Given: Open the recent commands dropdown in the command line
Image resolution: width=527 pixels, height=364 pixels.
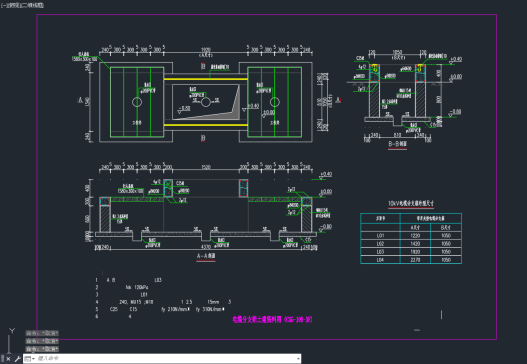Looking at the screenshot, I should [30, 359].
